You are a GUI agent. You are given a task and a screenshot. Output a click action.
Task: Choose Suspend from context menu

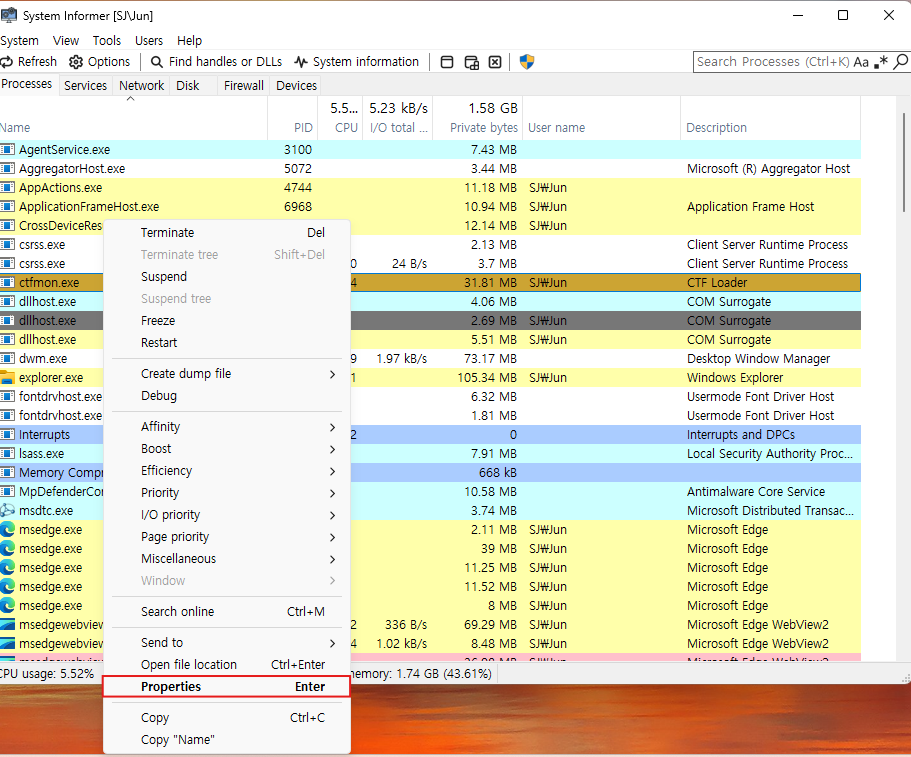pos(227,277)
